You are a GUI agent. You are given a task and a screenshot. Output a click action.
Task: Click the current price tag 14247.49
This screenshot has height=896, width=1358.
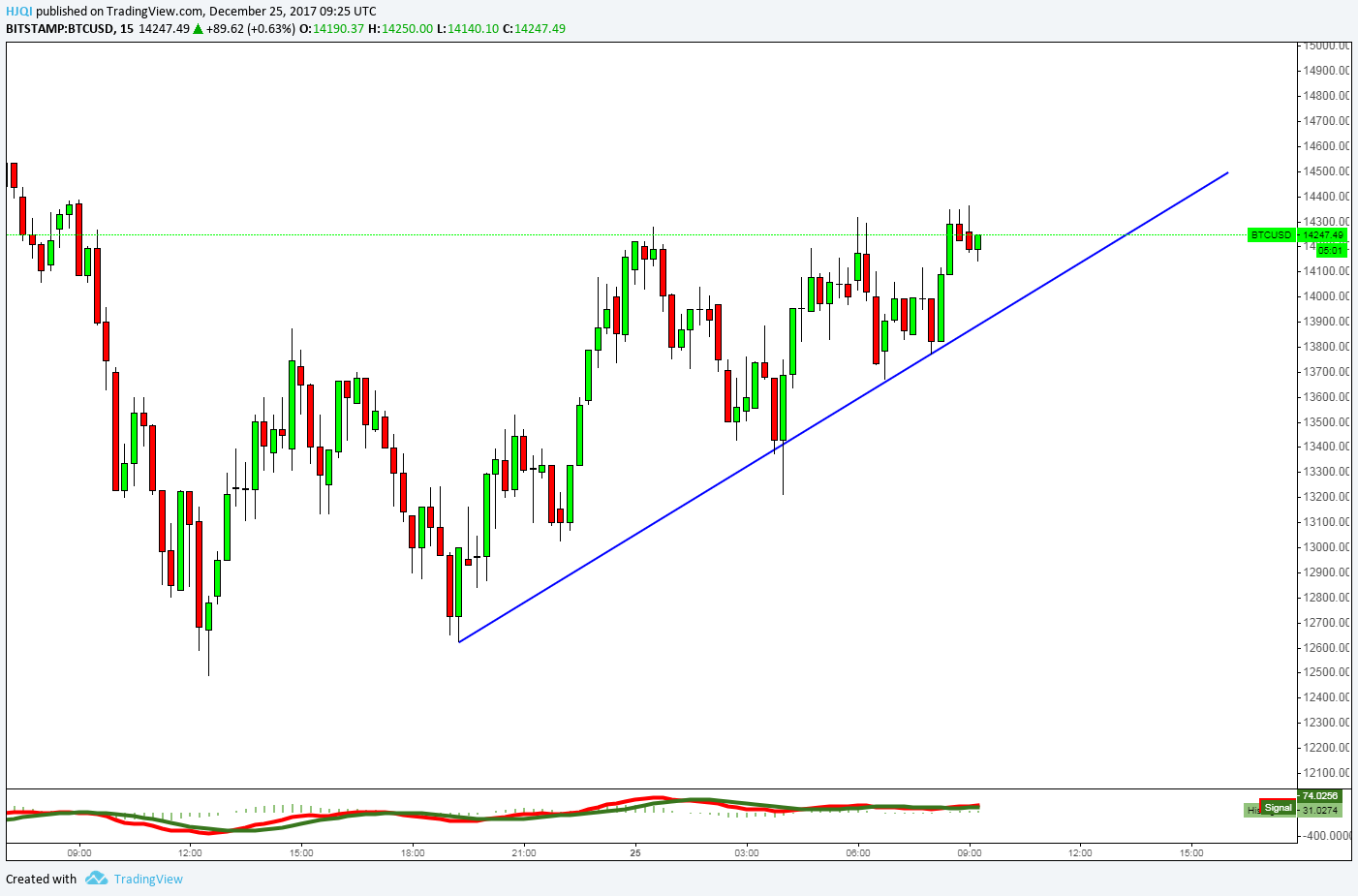click(1322, 235)
